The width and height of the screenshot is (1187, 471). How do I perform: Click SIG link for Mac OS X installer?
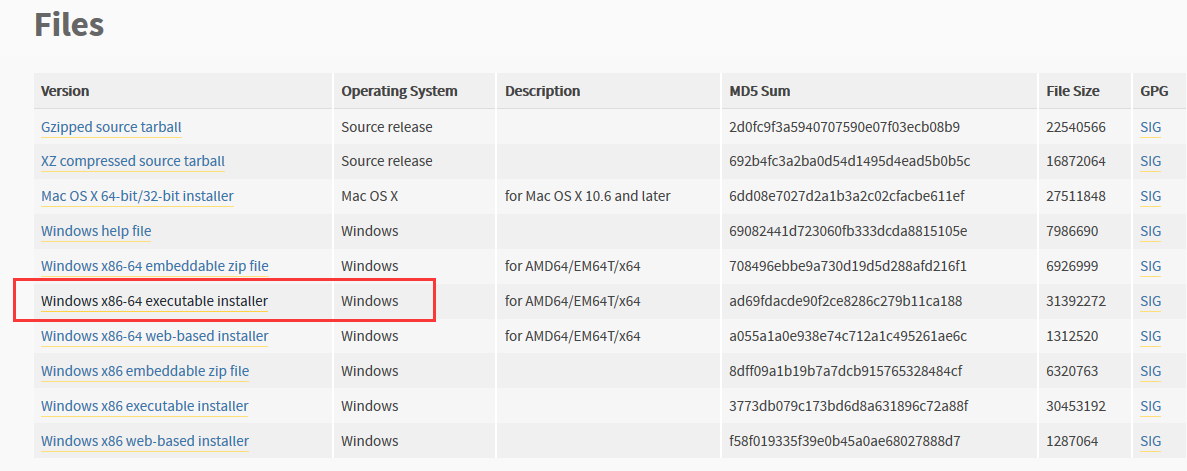point(1151,196)
